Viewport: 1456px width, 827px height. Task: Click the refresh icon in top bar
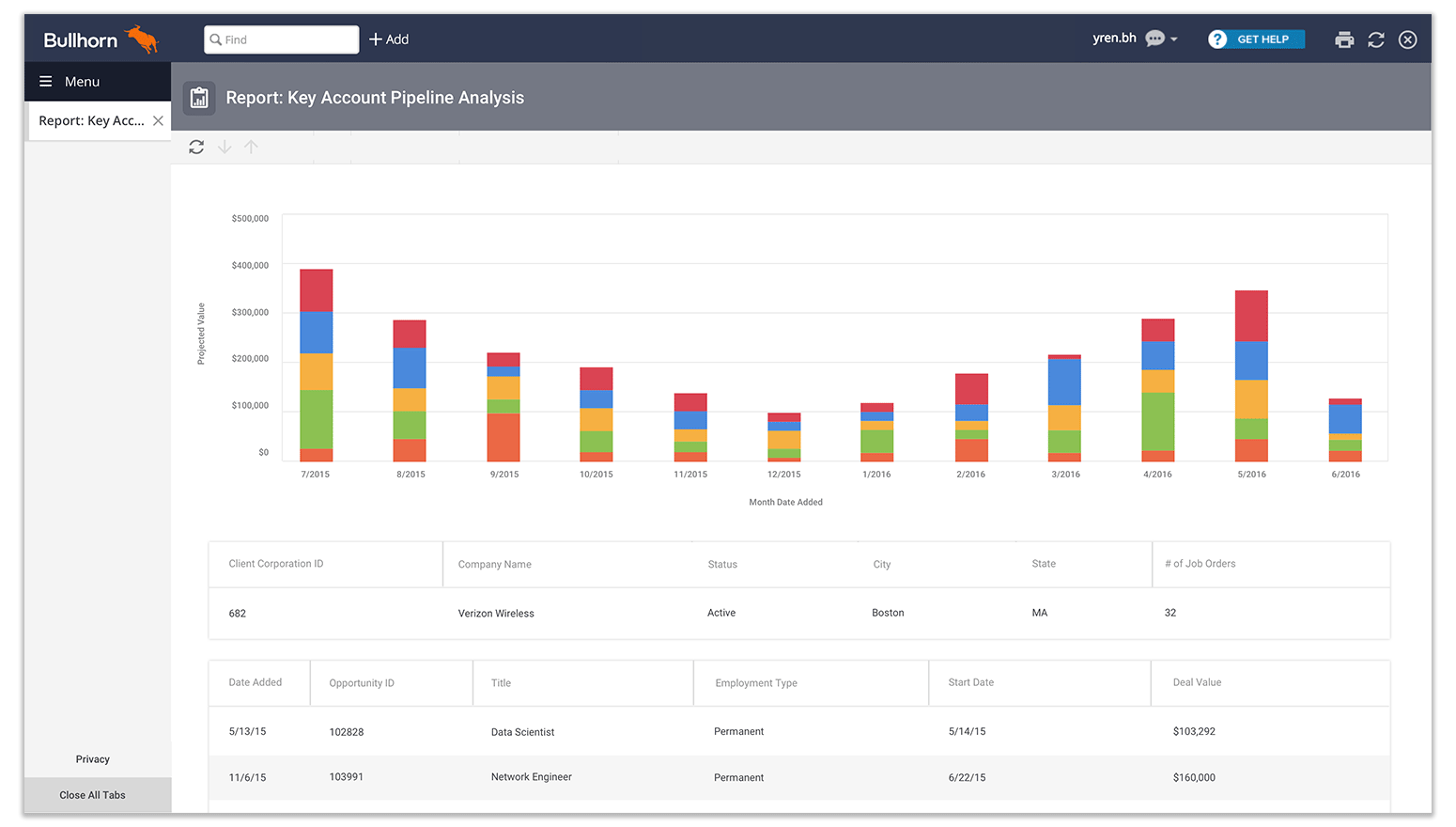(1376, 39)
